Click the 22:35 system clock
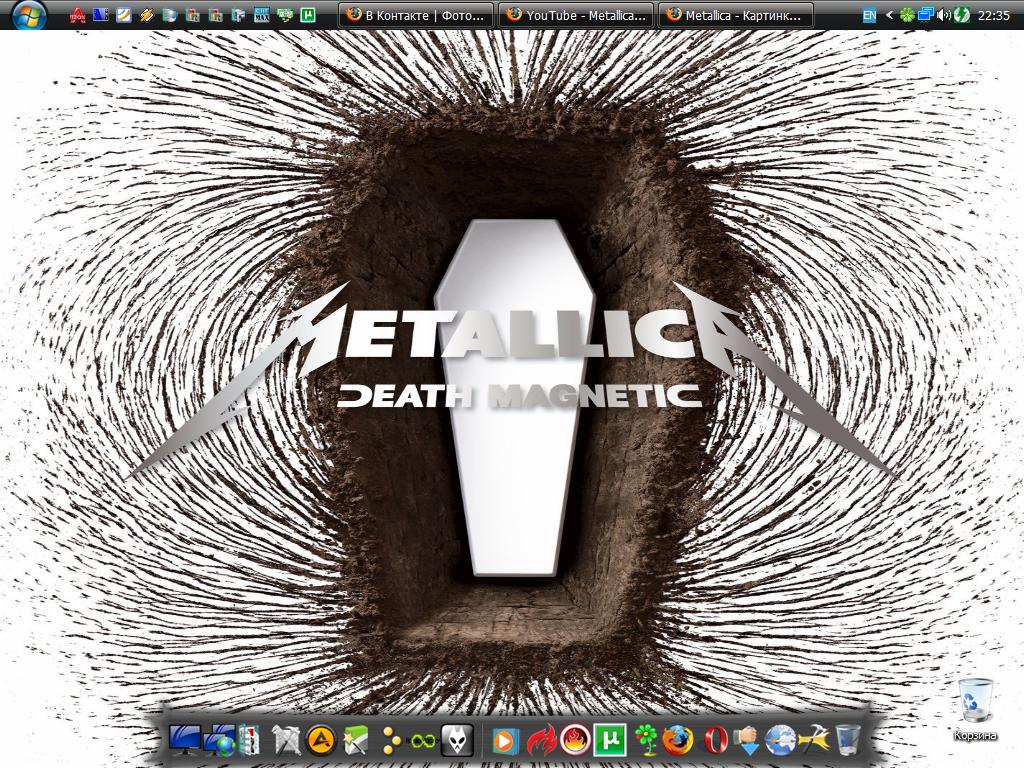The height and width of the screenshot is (768, 1024). point(994,15)
